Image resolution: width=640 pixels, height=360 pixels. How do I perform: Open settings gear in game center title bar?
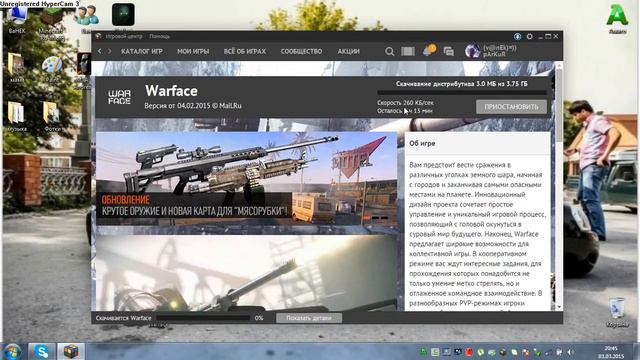point(529,36)
